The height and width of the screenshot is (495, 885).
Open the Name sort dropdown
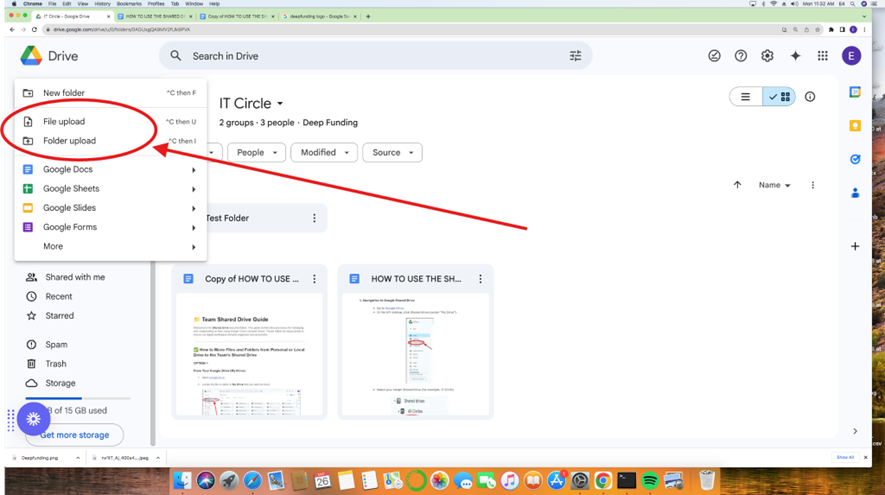tap(774, 185)
